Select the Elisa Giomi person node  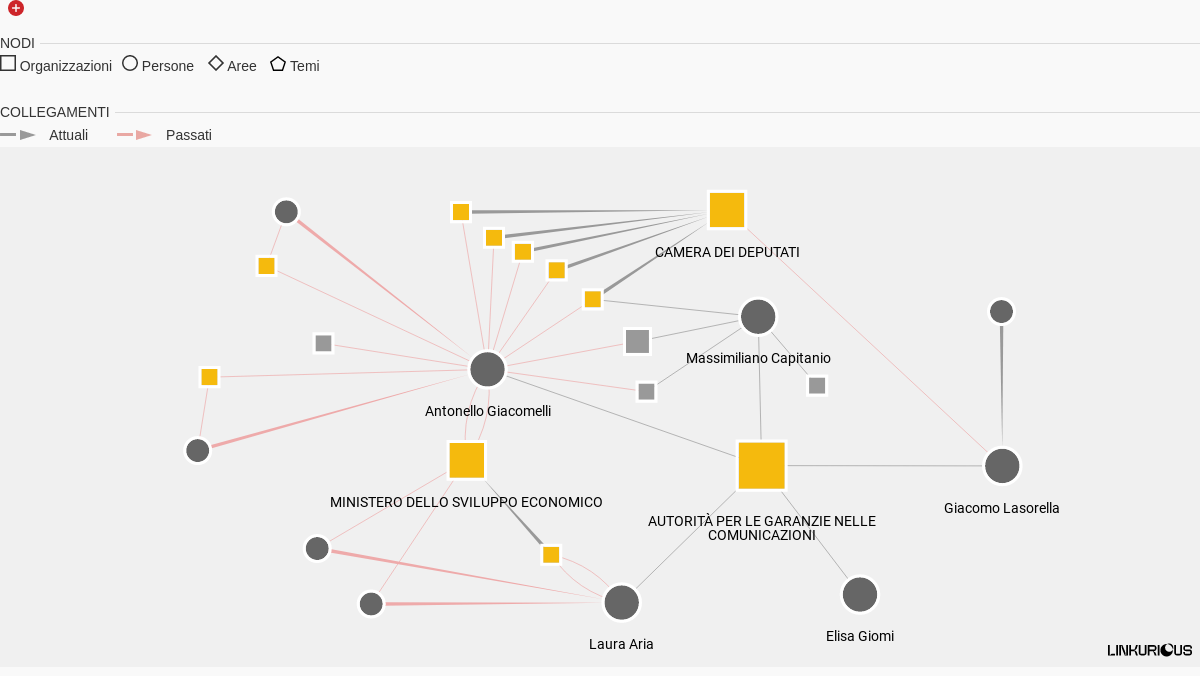pyautogui.click(x=860, y=594)
